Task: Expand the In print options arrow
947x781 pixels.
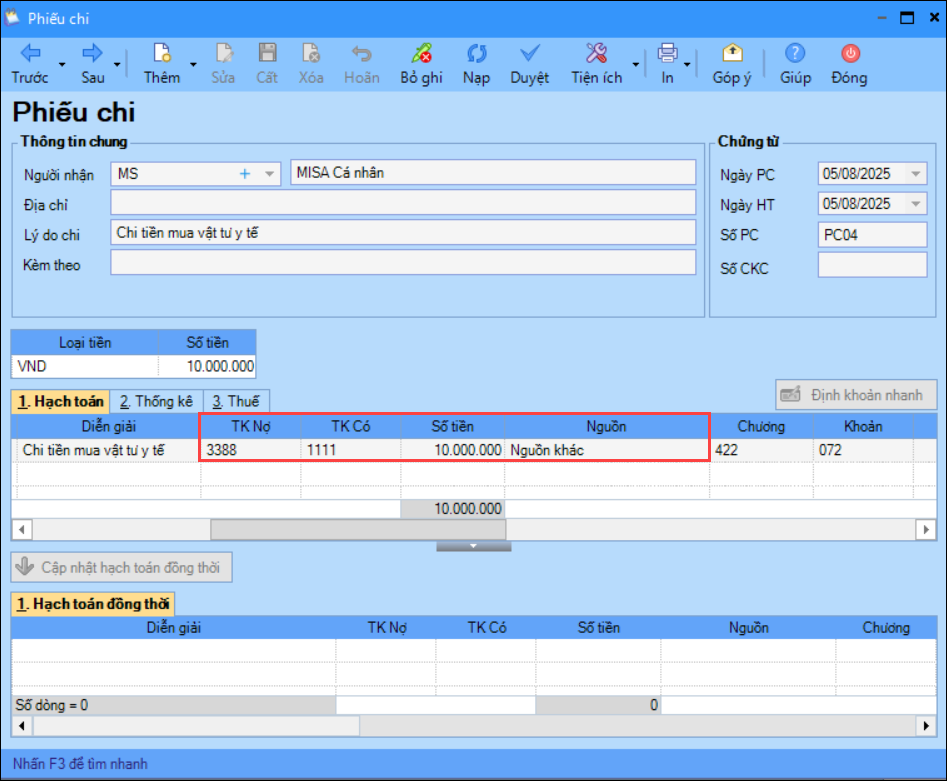Action: [687, 64]
